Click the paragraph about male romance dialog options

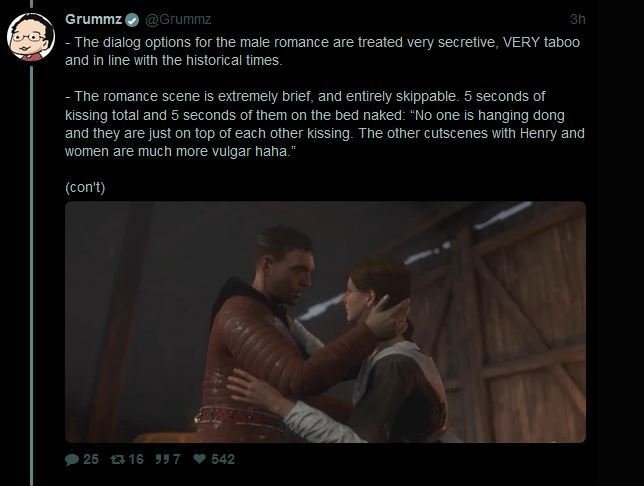322,51
